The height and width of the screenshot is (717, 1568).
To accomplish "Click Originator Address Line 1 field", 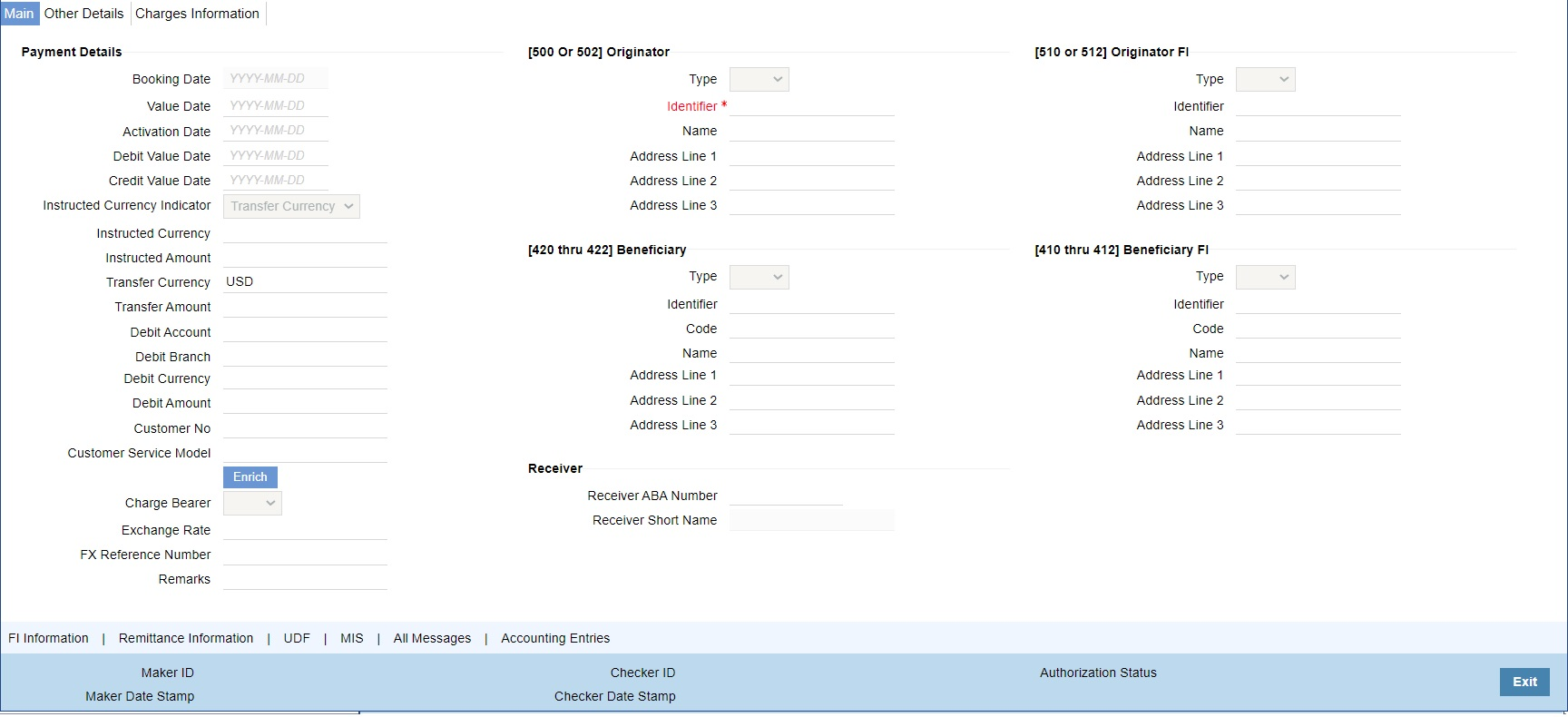I will pos(812,156).
